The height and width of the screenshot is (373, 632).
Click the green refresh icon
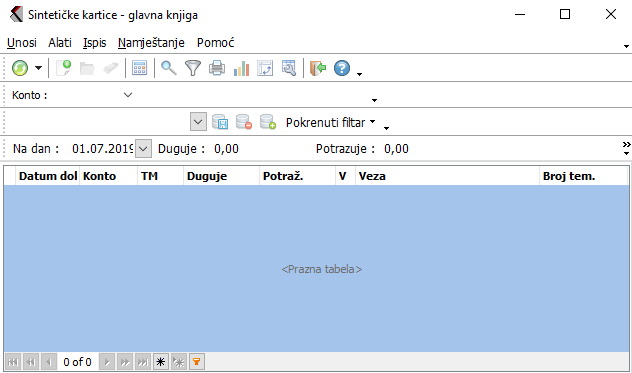(20, 68)
